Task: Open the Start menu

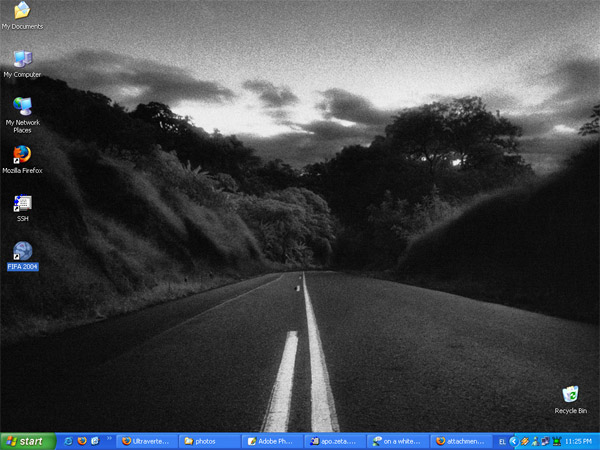Action: point(26,440)
